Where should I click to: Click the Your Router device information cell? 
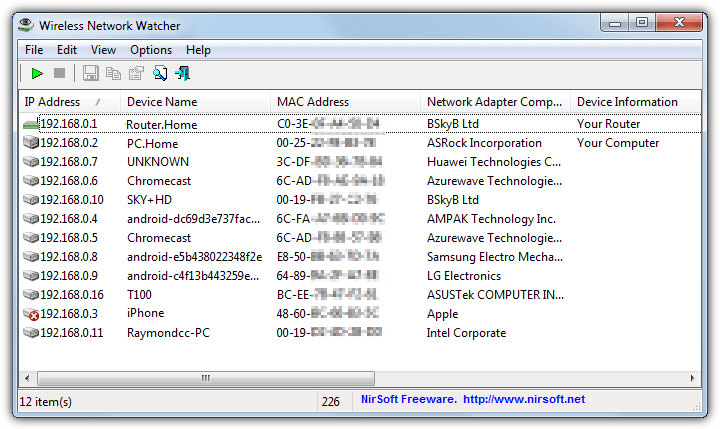point(608,124)
